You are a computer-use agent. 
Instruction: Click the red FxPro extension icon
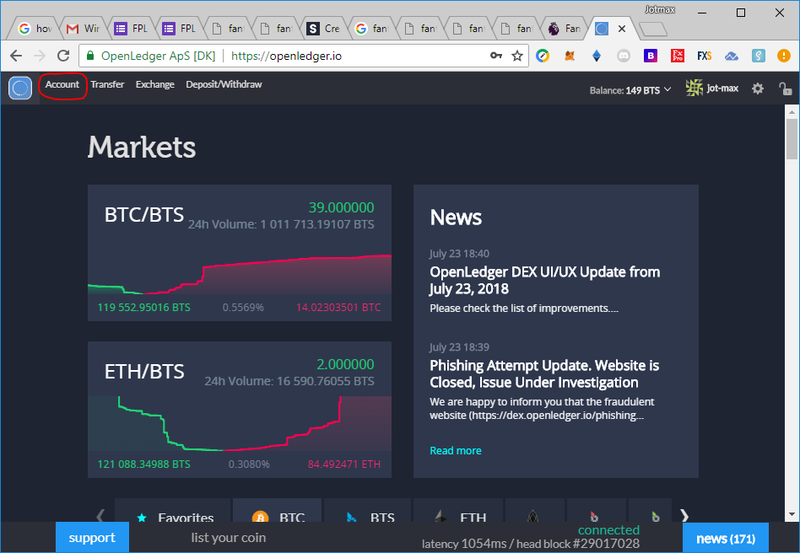coord(678,56)
